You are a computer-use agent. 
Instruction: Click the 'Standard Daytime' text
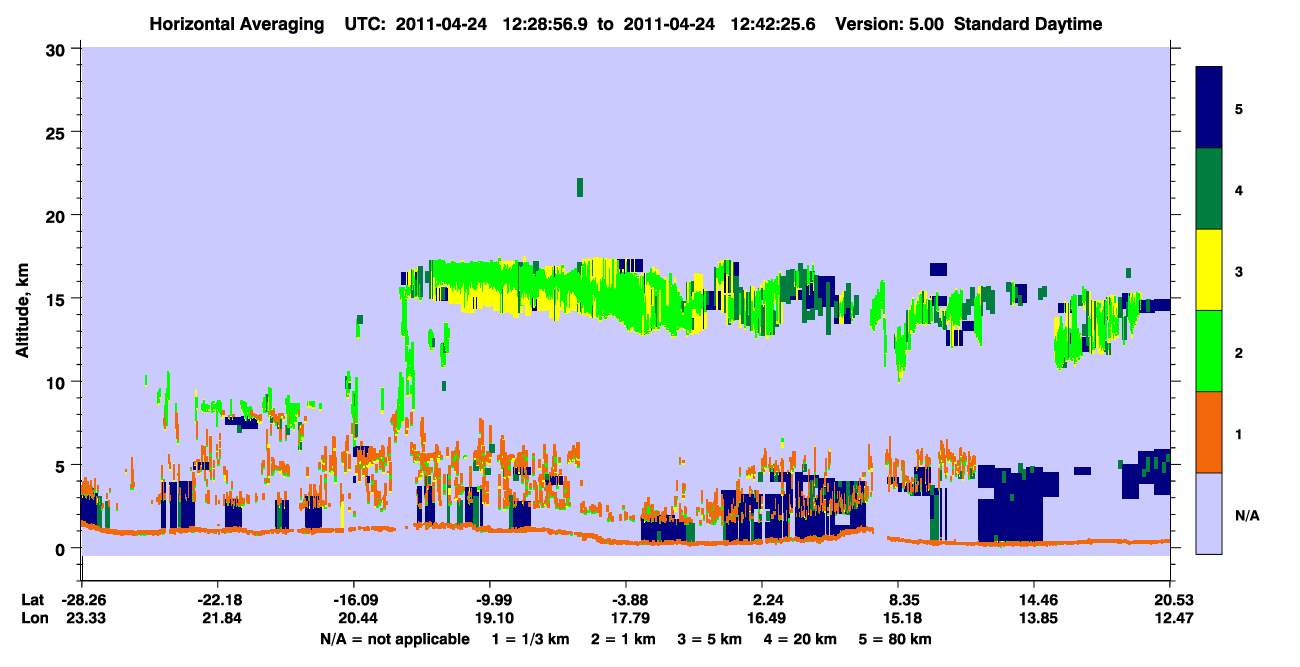click(x=1028, y=24)
